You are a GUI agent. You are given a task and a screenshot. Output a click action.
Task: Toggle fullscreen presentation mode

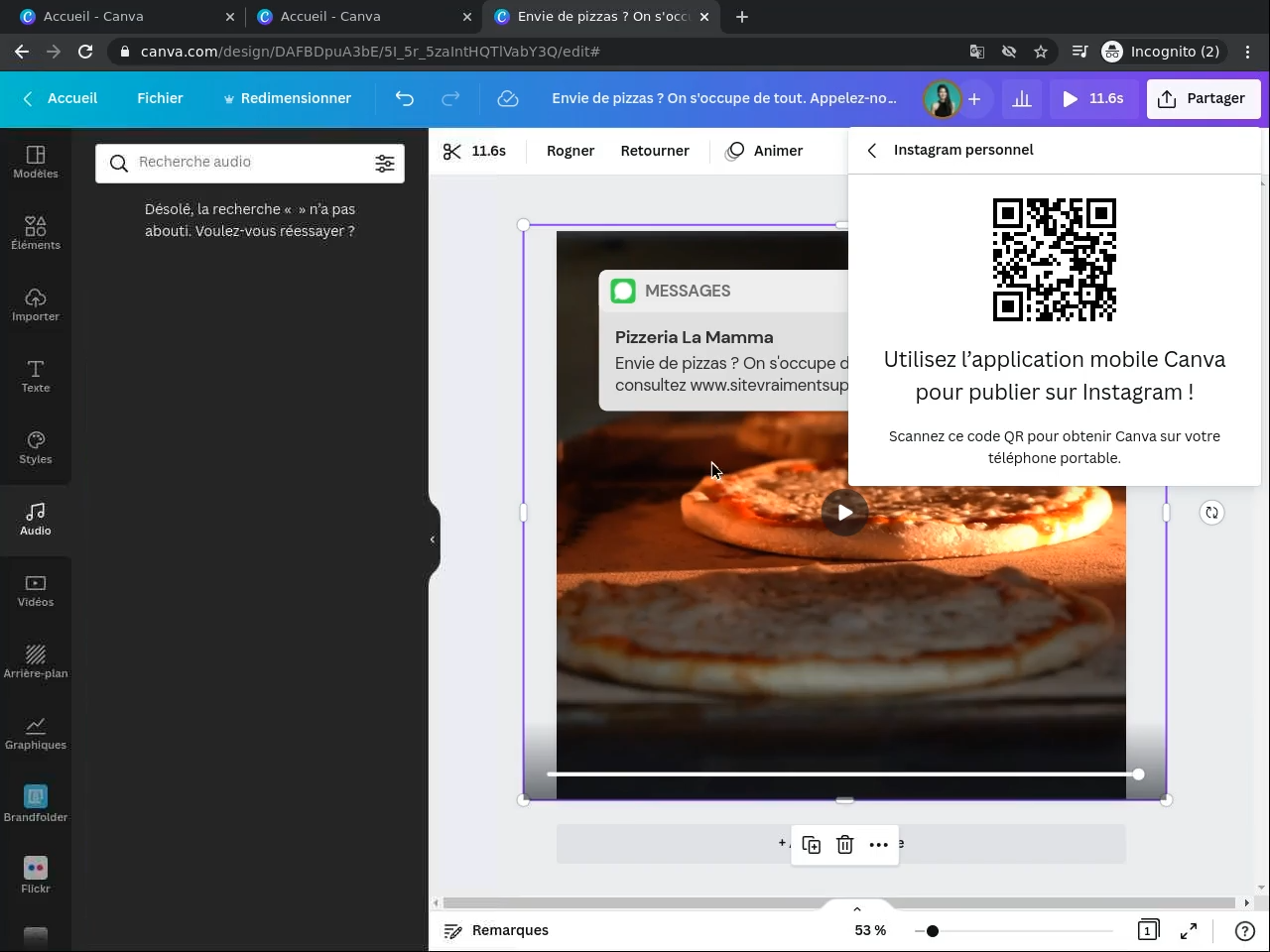click(x=1189, y=931)
